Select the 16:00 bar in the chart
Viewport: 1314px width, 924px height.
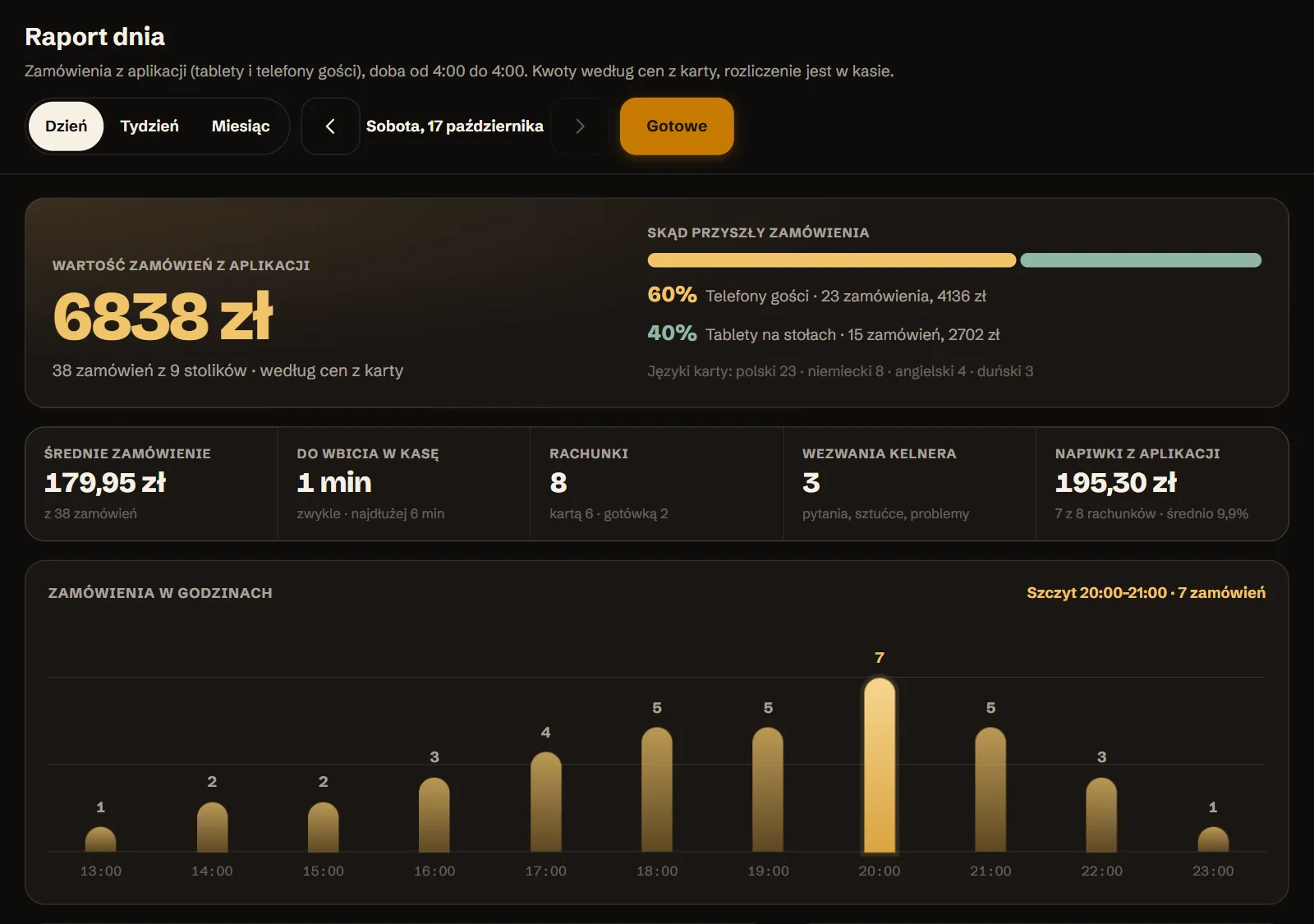coord(434,815)
